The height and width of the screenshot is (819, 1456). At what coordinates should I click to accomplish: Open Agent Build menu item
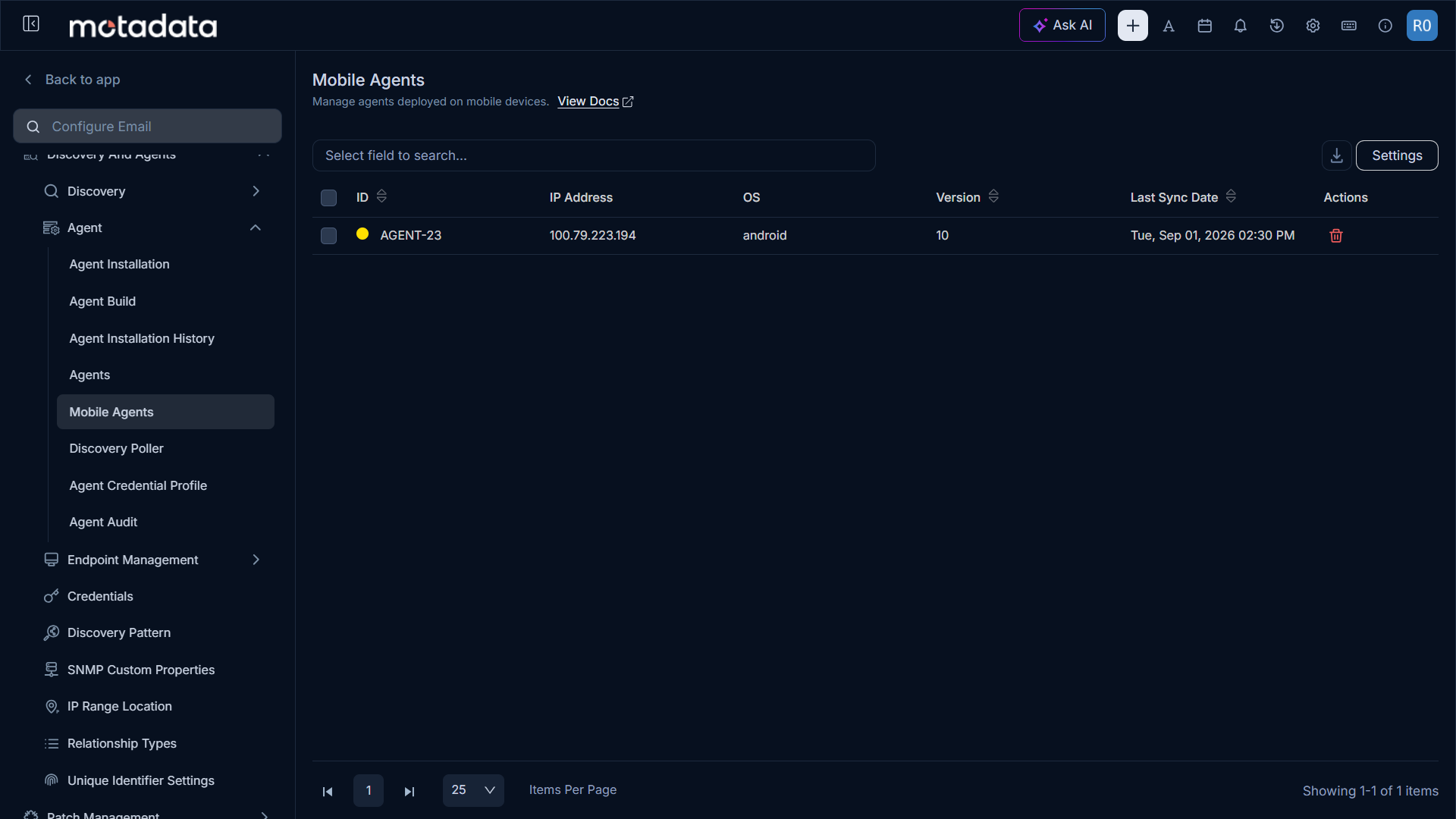pos(102,301)
